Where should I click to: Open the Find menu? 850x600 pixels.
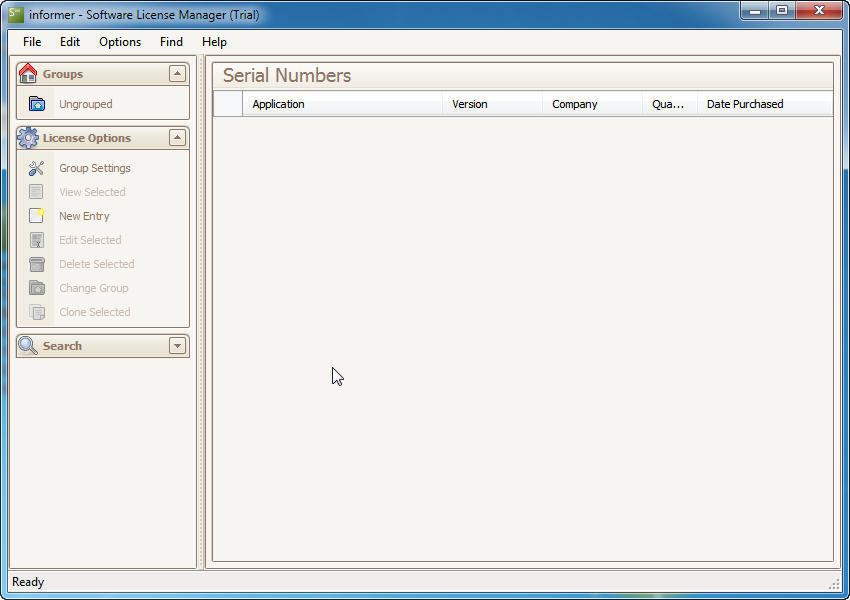171,42
